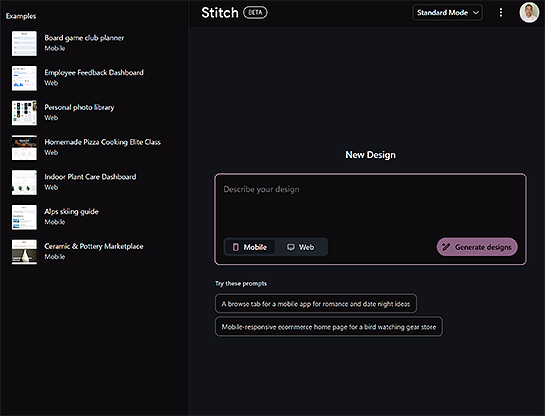Open Employee Feedback Dashboard thumbnail
Screen dimensions: 545x416
[24, 78]
